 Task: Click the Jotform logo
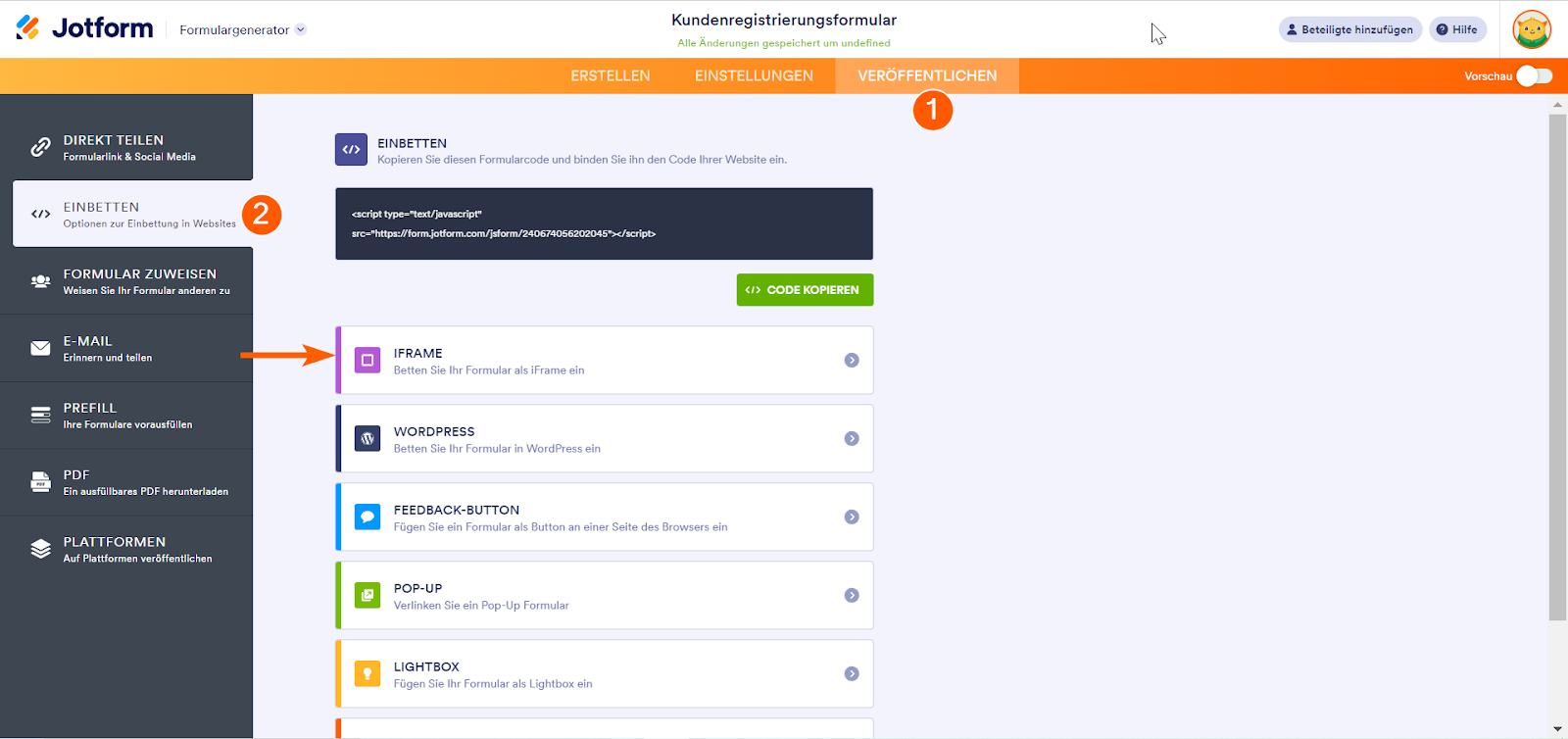click(x=84, y=28)
